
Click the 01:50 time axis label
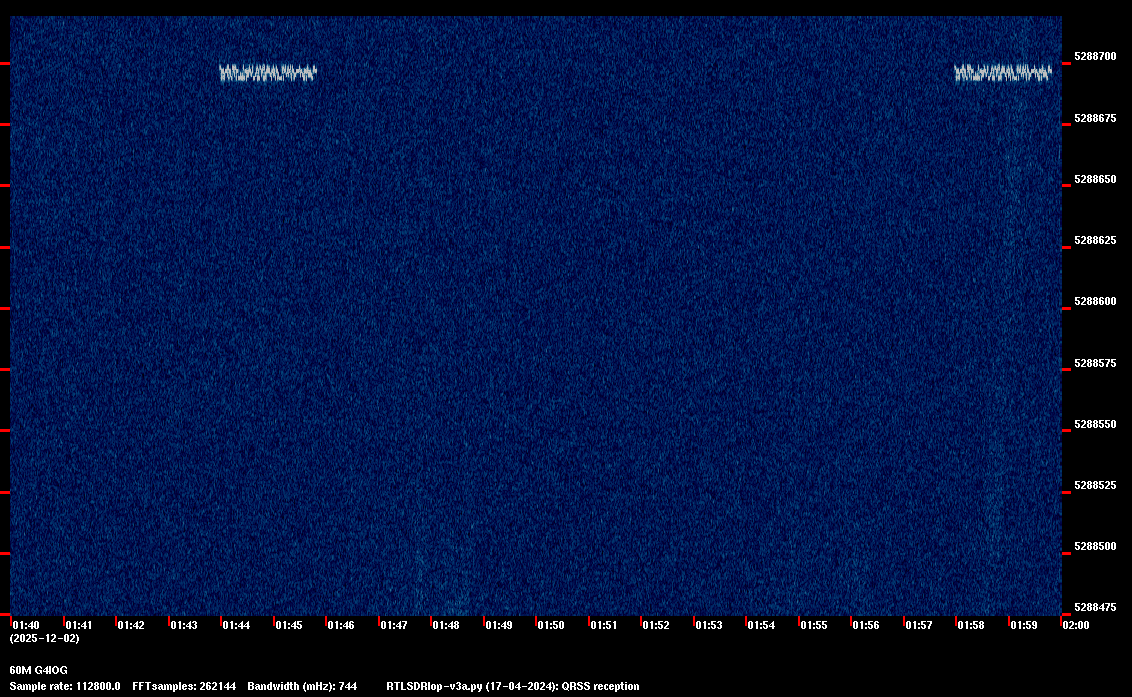coord(551,625)
